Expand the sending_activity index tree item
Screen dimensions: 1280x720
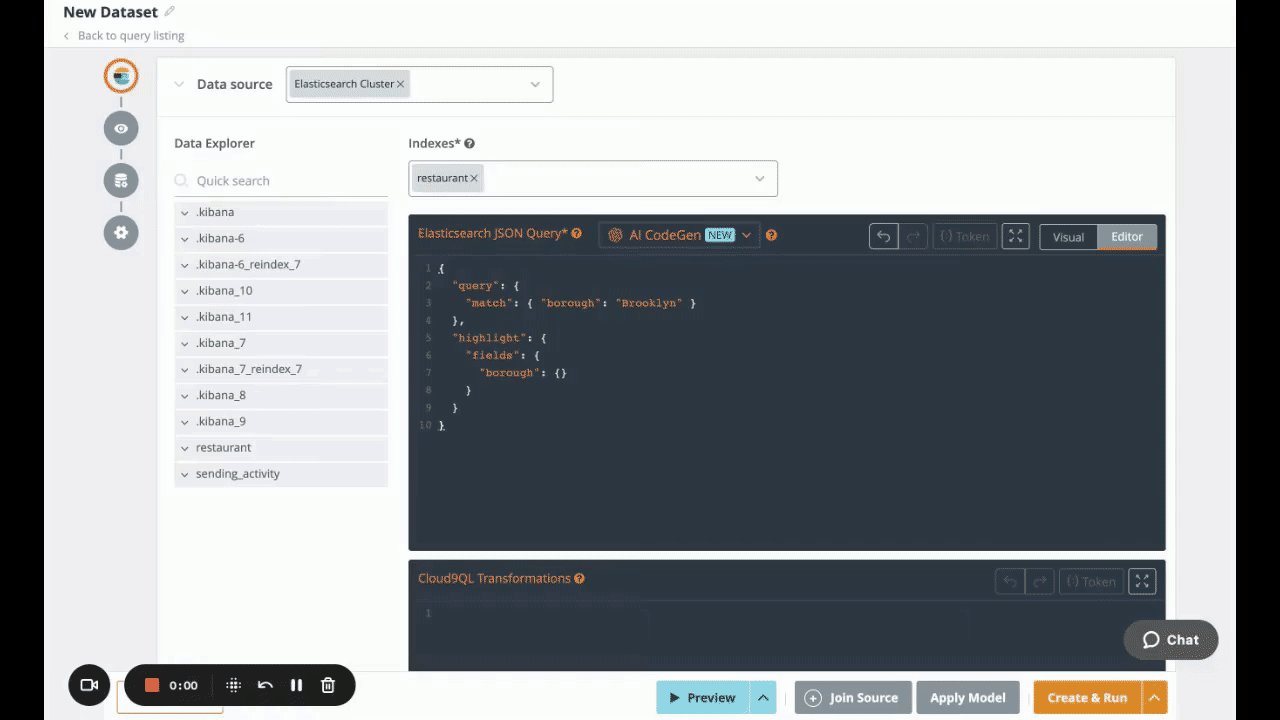(x=185, y=474)
